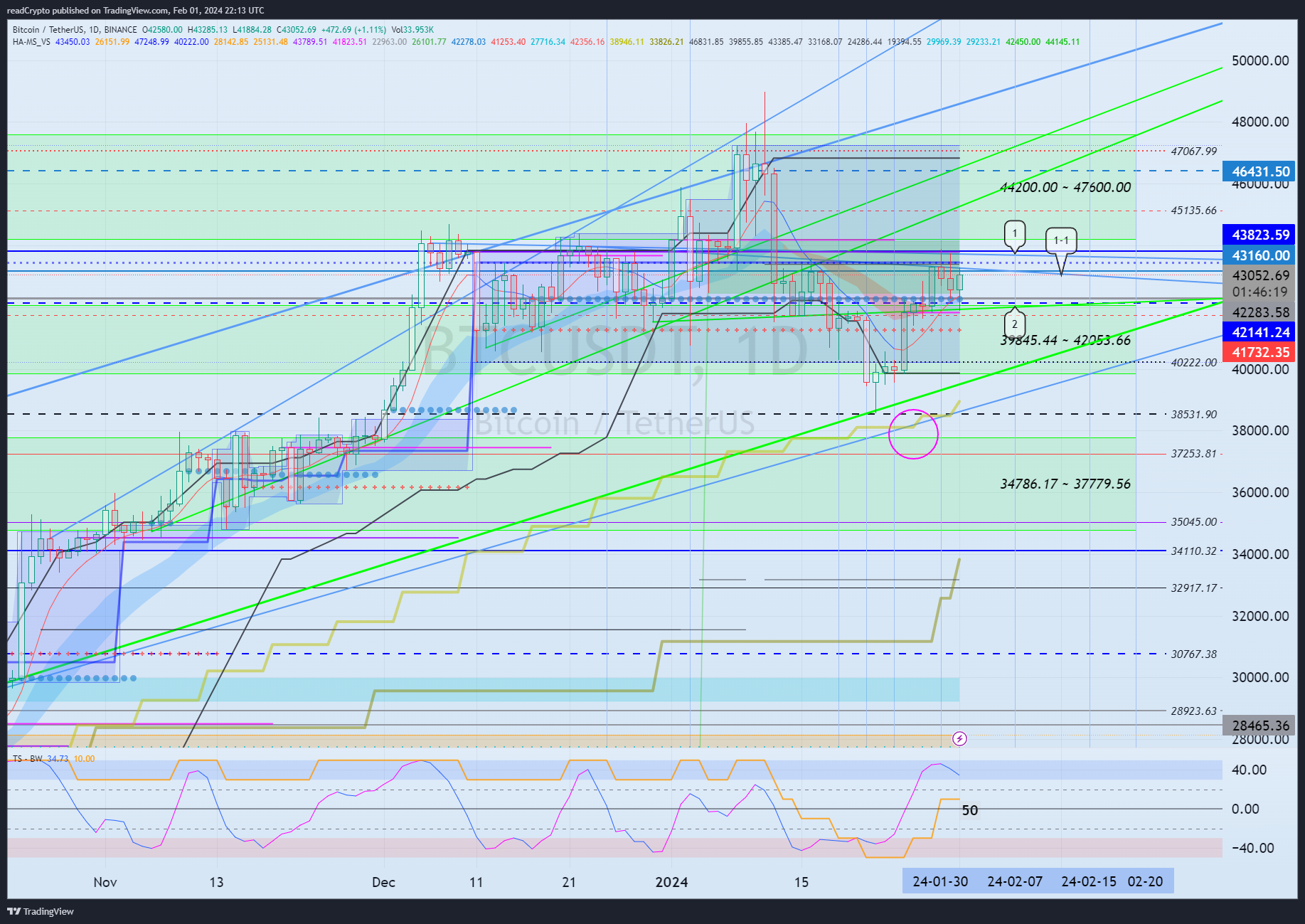Click the 42283.58 gray price label
This screenshot has height=924, width=1305.
pos(1260,312)
